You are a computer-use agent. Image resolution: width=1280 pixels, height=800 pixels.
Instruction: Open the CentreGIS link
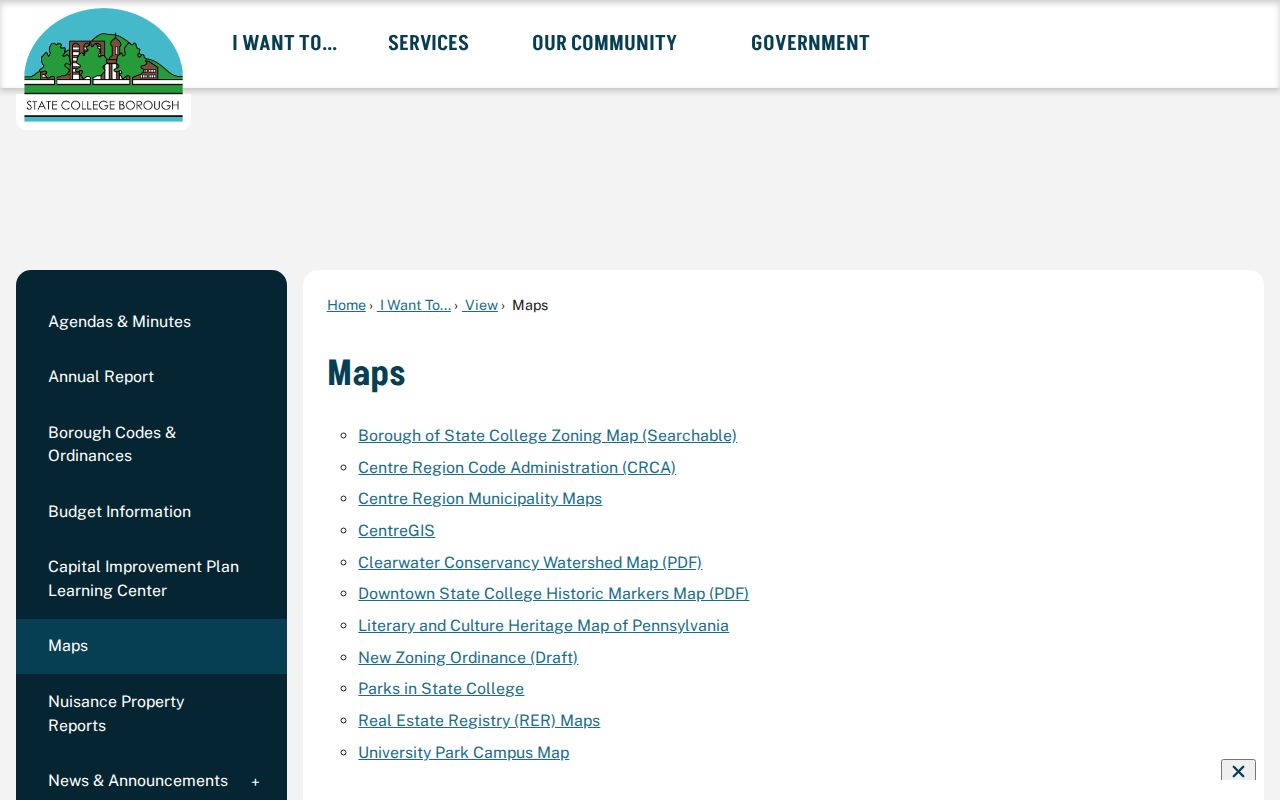coord(396,531)
